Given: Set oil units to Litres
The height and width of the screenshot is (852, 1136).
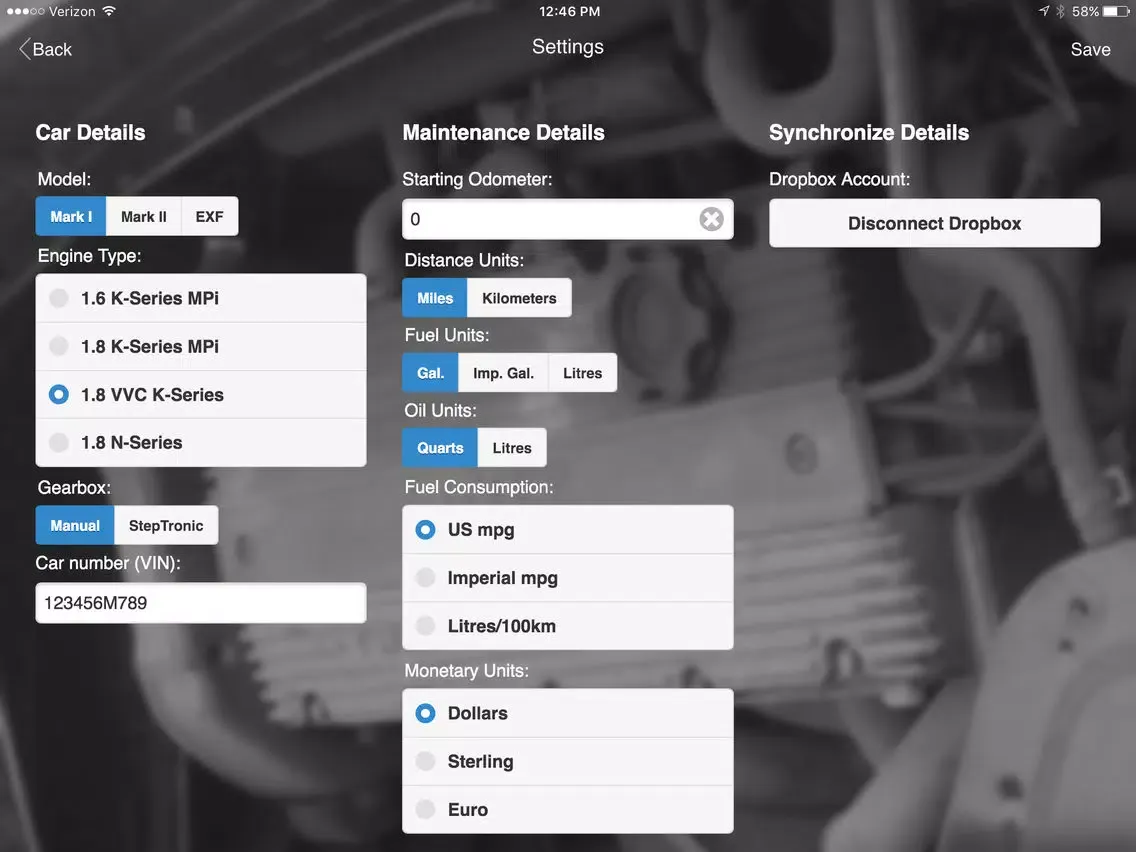Looking at the screenshot, I should [x=511, y=448].
